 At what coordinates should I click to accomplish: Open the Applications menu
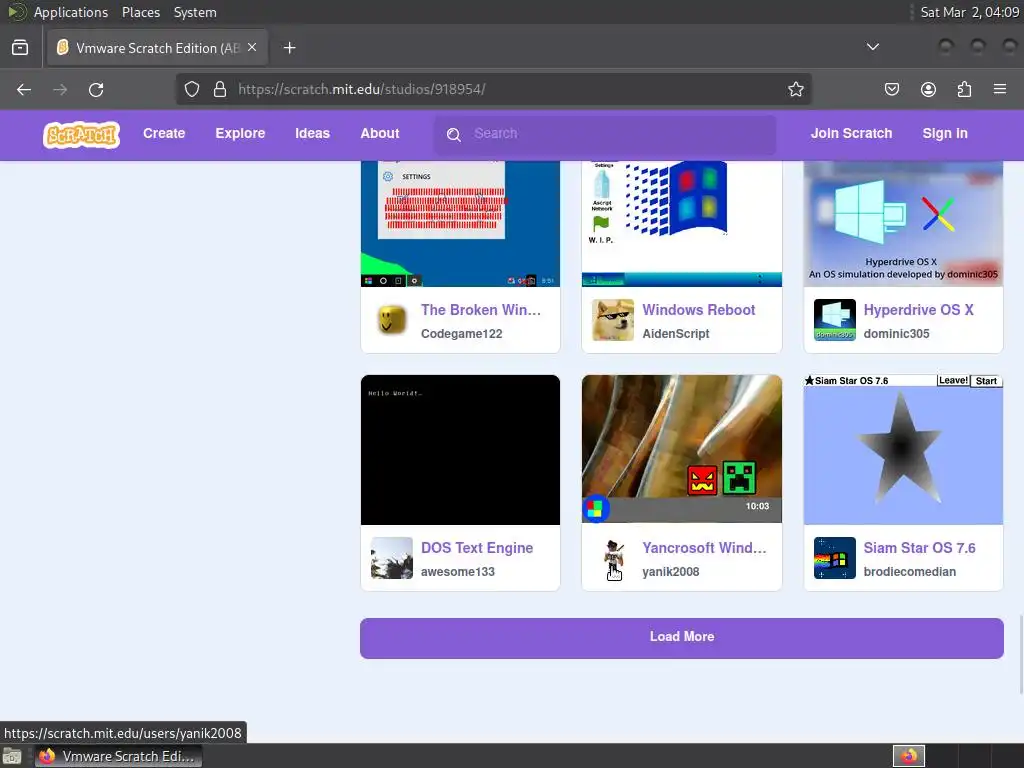(x=71, y=12)
